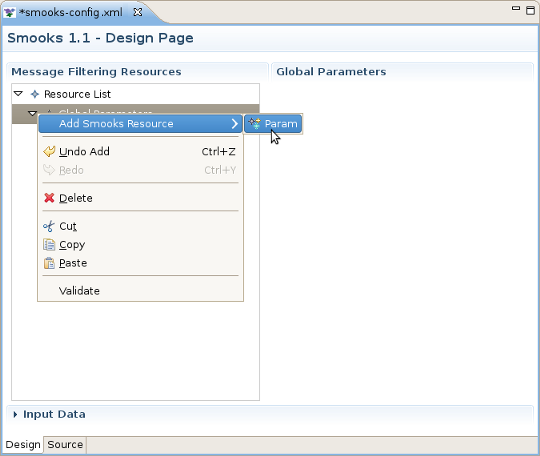
Task: Click the smooks-config.xml file icon in tab
Action: pyautogui.click(x=9, y=12)
